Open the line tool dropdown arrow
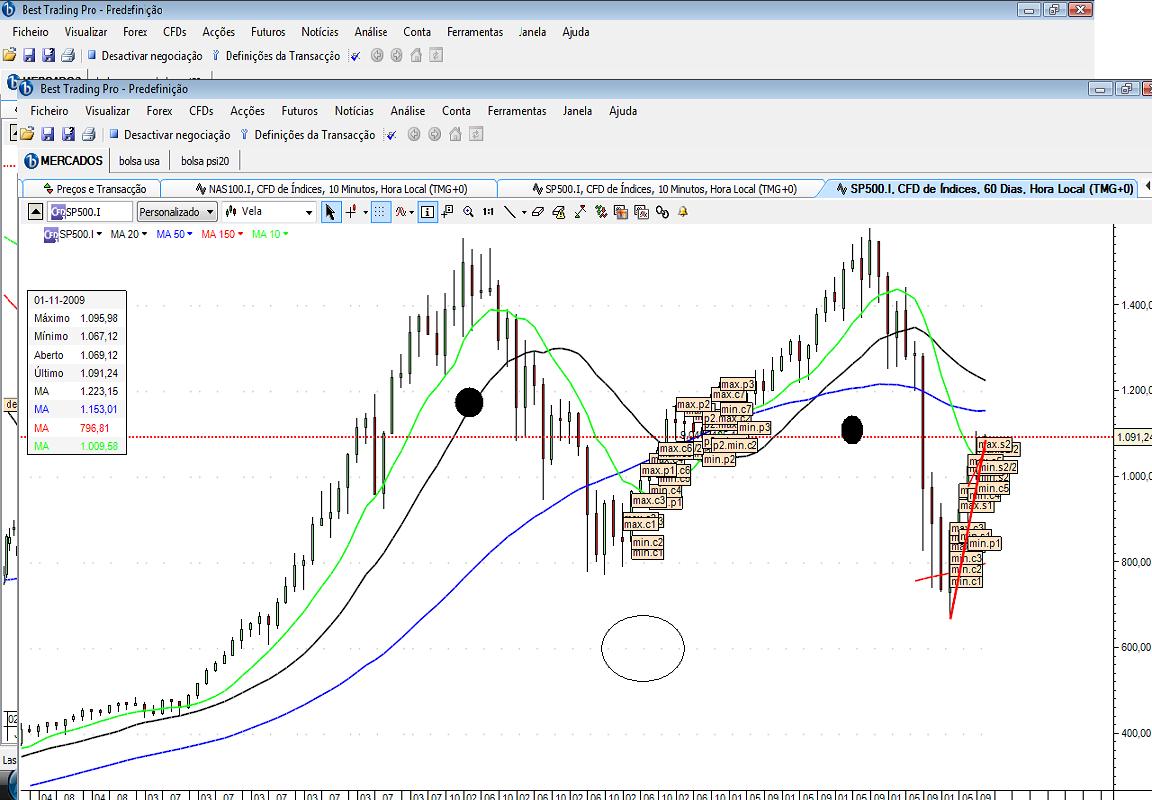1152x800 pixels. tap(524, 212)
